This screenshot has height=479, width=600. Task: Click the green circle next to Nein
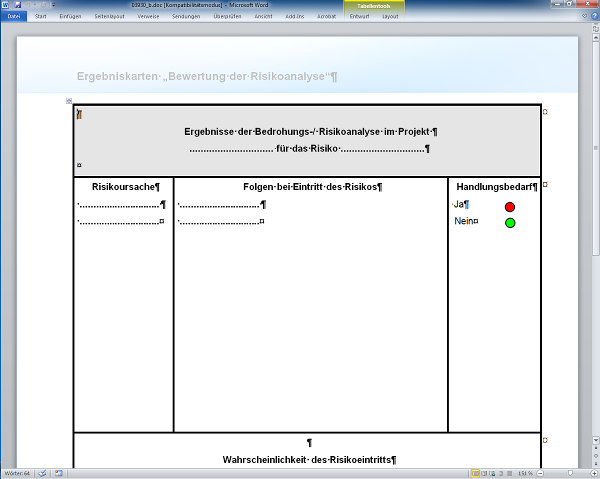tap(510, 222)
